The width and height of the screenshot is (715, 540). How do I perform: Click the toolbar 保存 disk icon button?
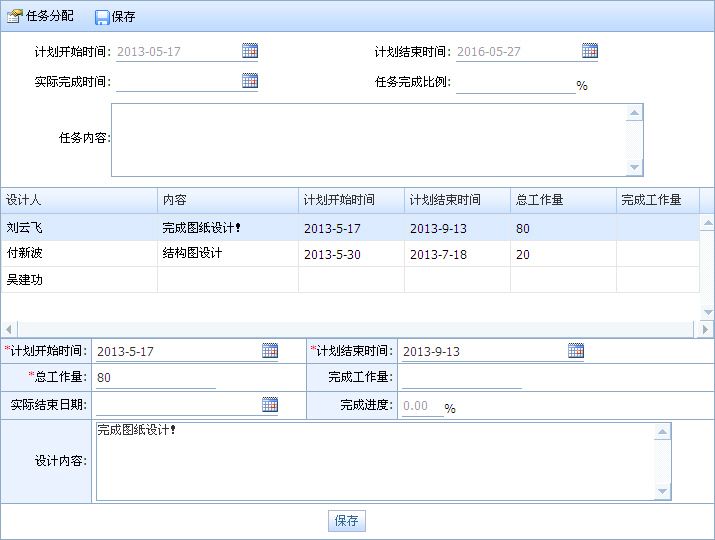coord(115,16)
